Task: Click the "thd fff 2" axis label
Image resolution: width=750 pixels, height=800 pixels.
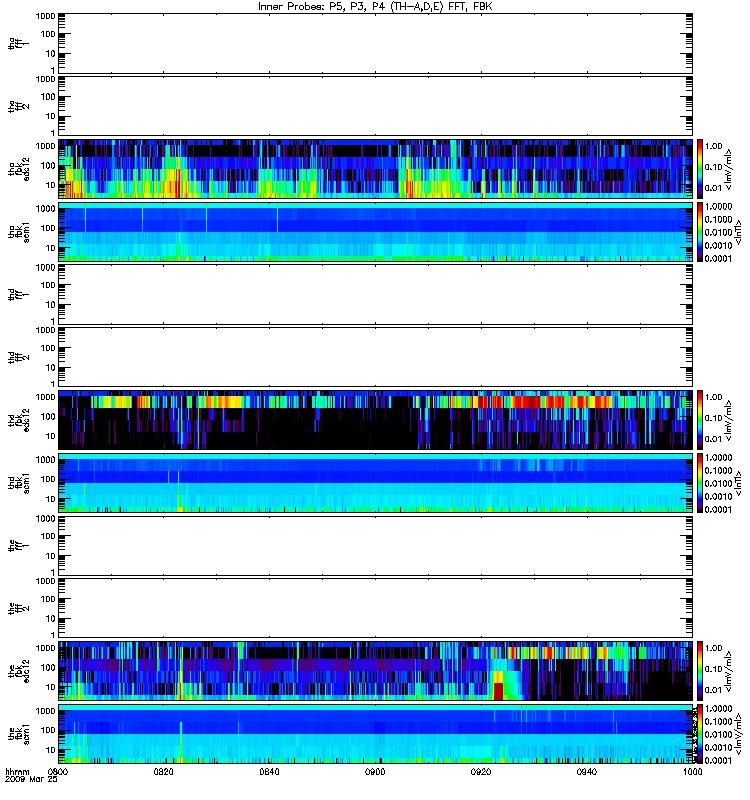Action: point(19,357)
